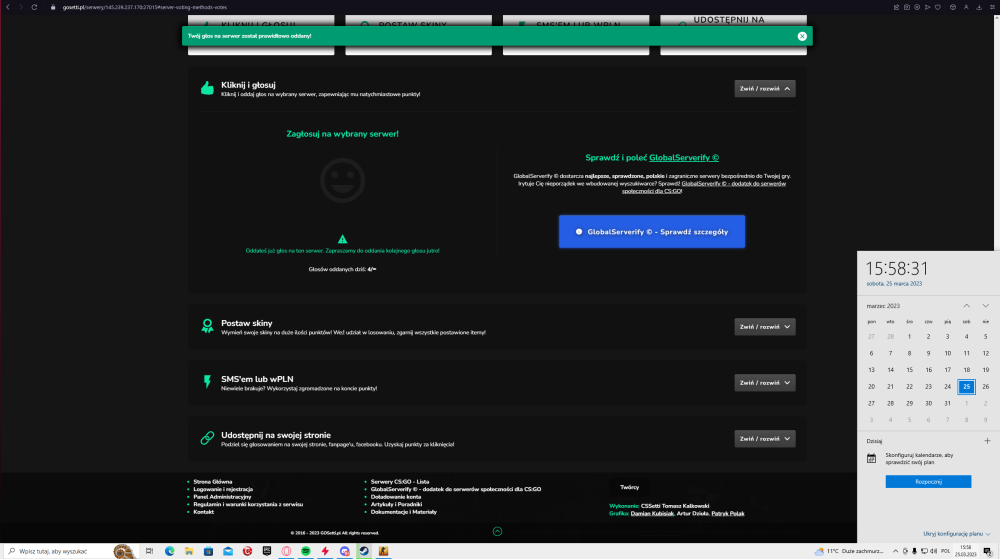Expand the SMS'em lub wPLN section

[x=765, y=383]
